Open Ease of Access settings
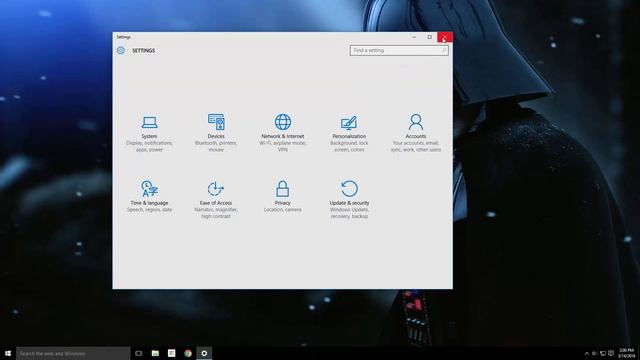The height and width of the screenshot is (360, 640). [x=216, y=199]
